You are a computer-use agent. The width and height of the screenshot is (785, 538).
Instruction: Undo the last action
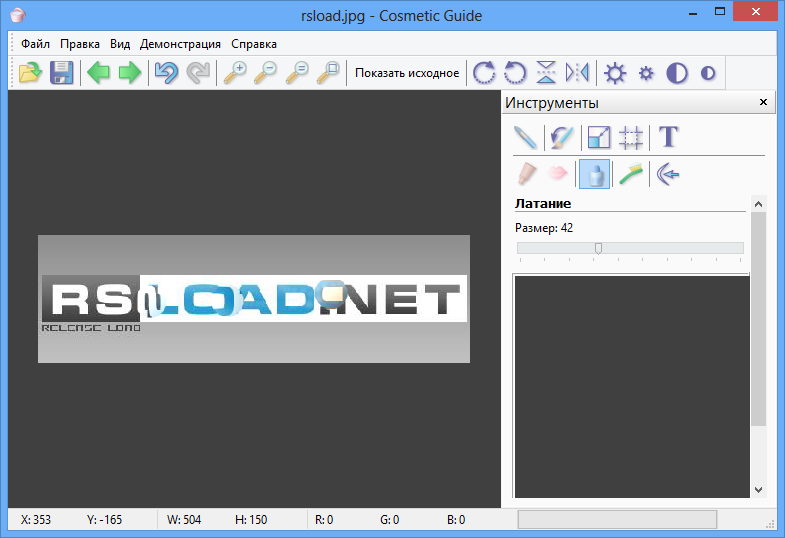point(166,73)
